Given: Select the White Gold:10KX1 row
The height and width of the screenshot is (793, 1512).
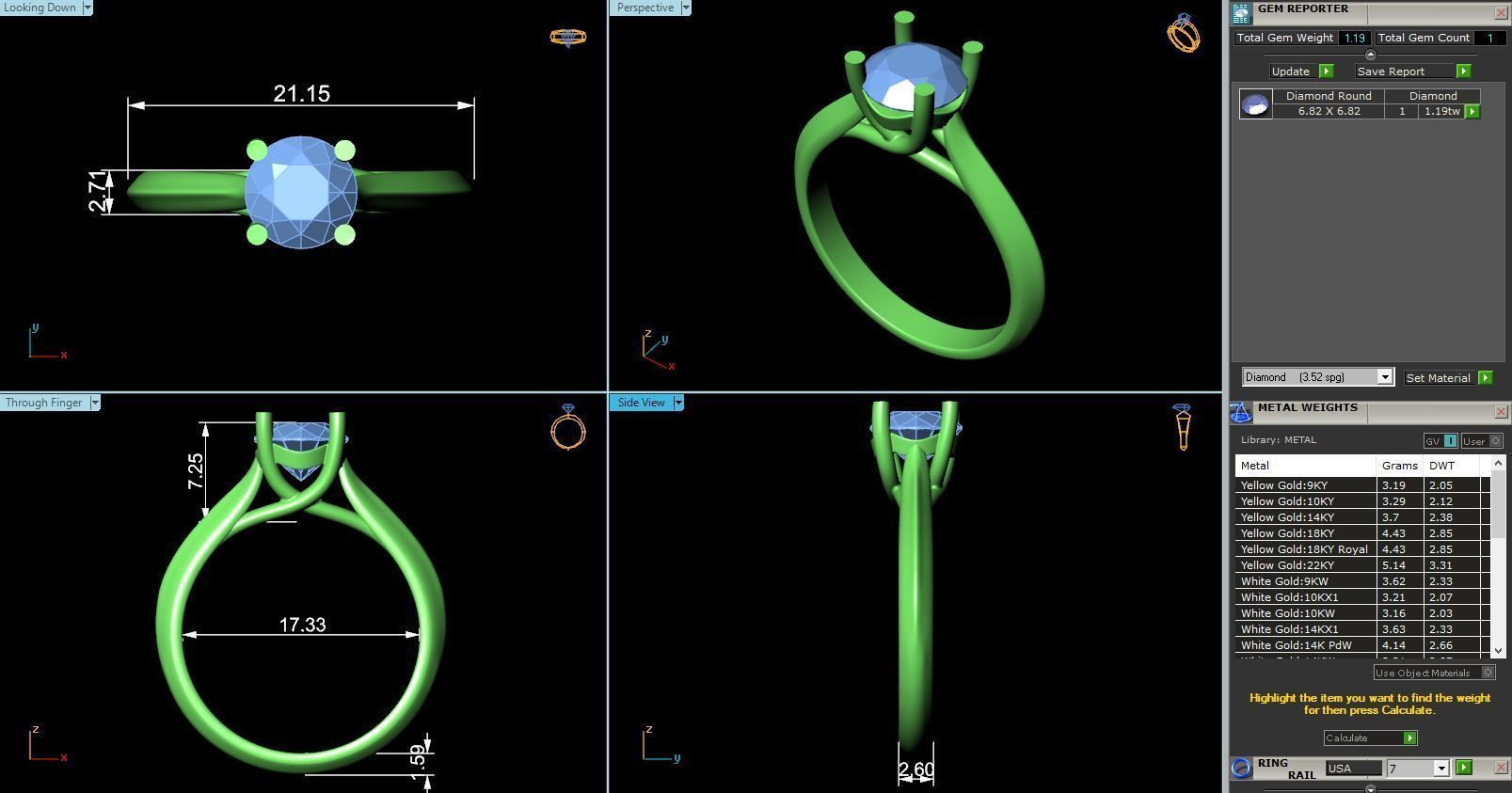Looking at the screenshot, I should point(1362,597).
